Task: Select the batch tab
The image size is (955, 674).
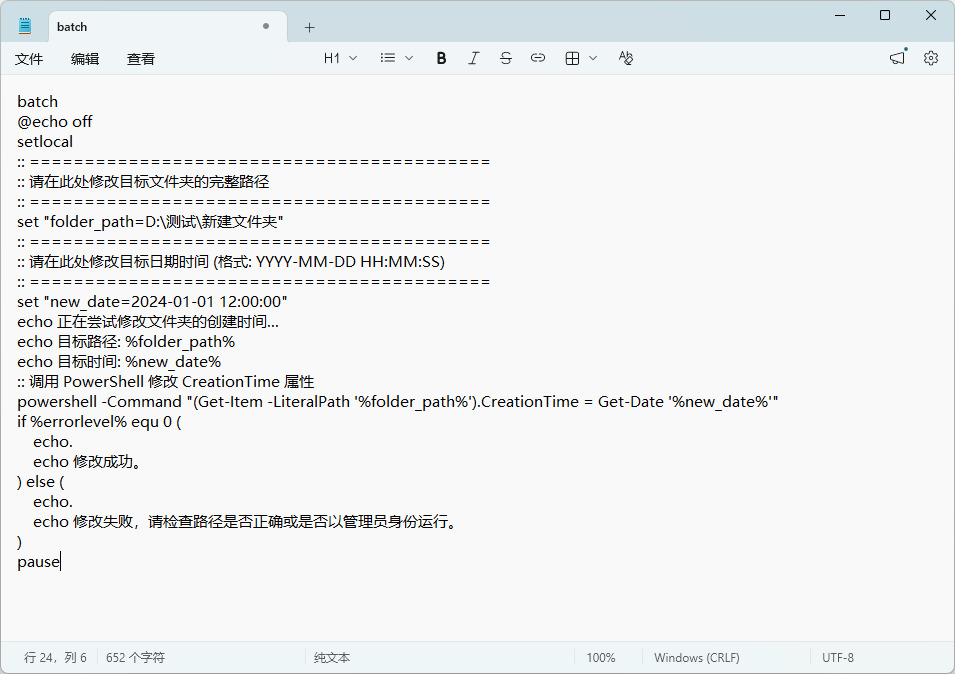Action: coord(165,26)
